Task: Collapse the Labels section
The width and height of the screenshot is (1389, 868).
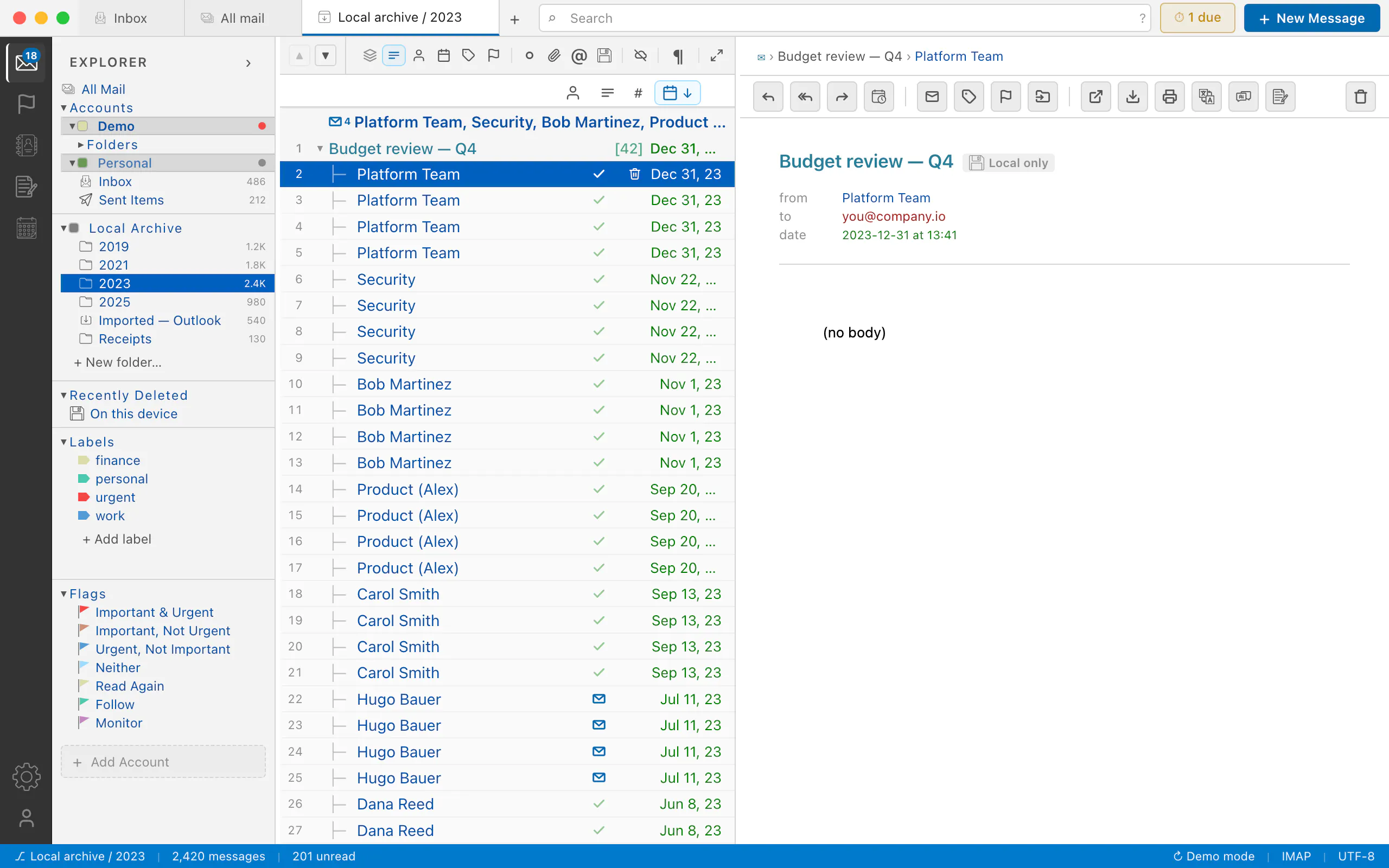Action: pos(63,442)
